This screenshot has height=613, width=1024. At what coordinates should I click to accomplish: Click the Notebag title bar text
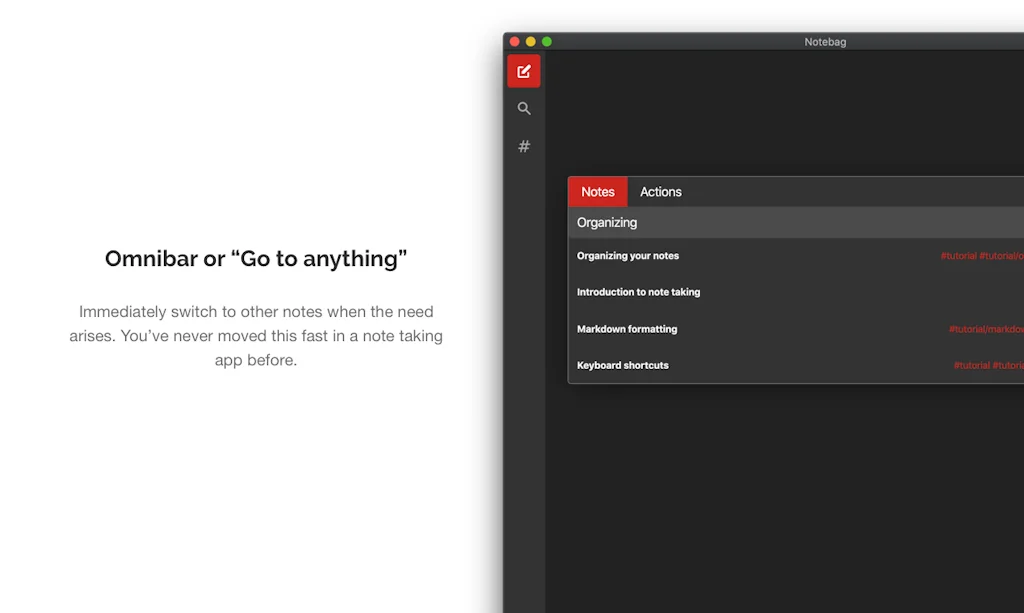825,41
